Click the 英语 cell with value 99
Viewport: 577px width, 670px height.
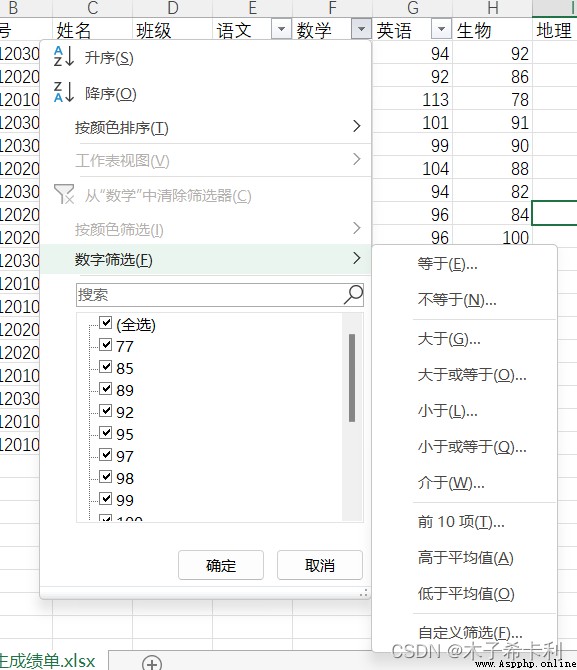click(412, 145)
